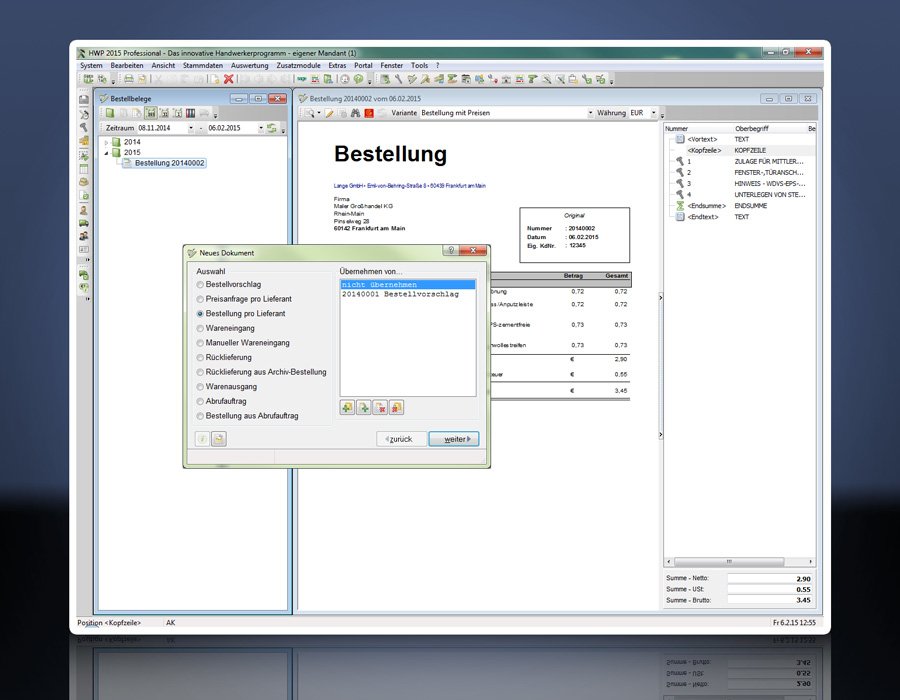
Task: Click the weiter button
Action: point(453,439)
